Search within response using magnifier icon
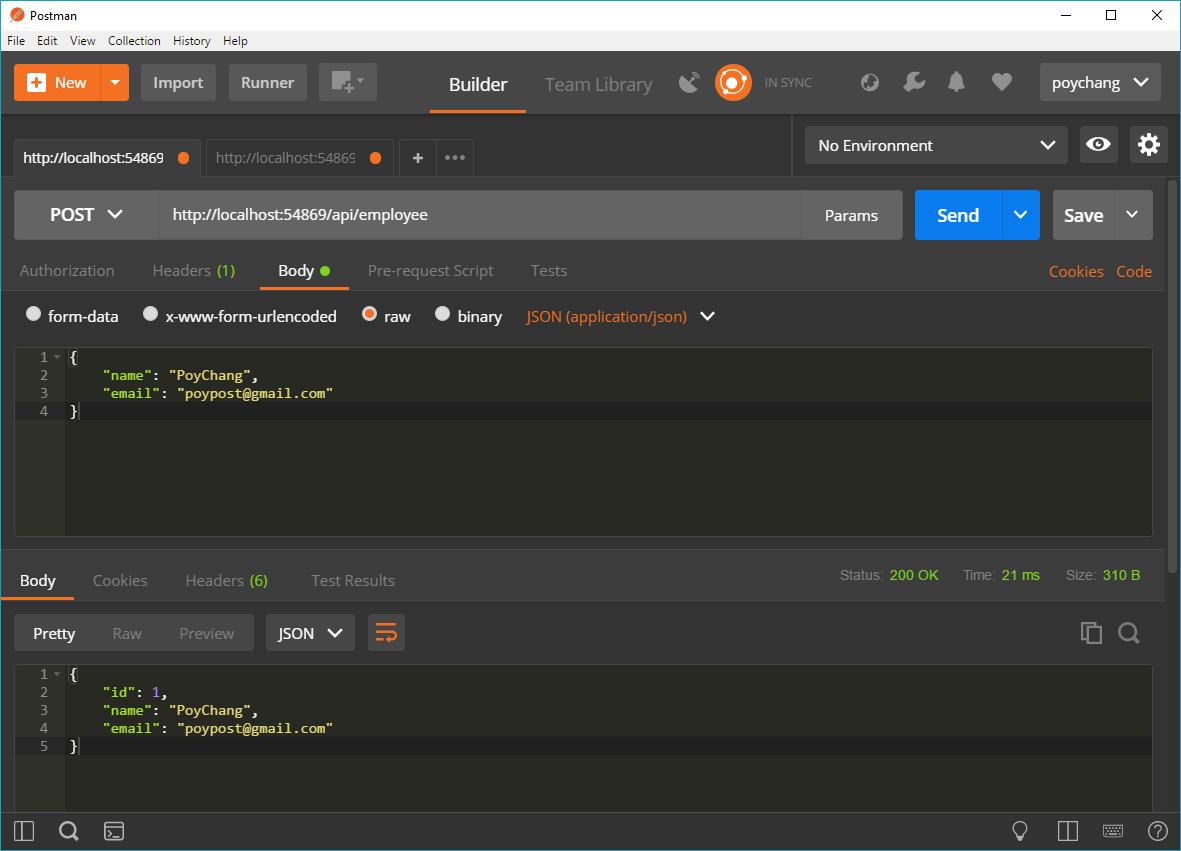This screenshot has width=1181, height=851. pos(1128,633)
